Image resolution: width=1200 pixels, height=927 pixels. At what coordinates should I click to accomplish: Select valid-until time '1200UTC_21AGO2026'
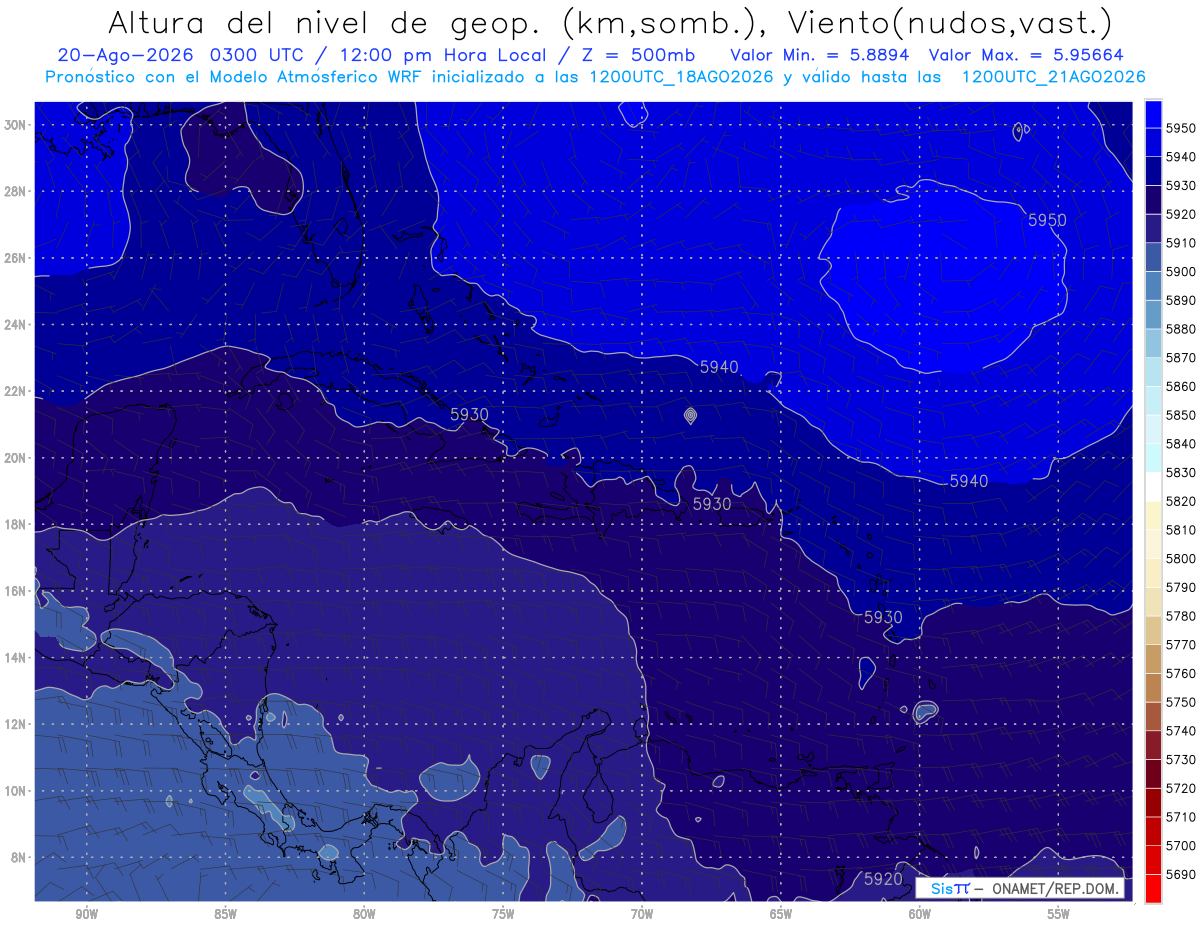coord(1053,77)
